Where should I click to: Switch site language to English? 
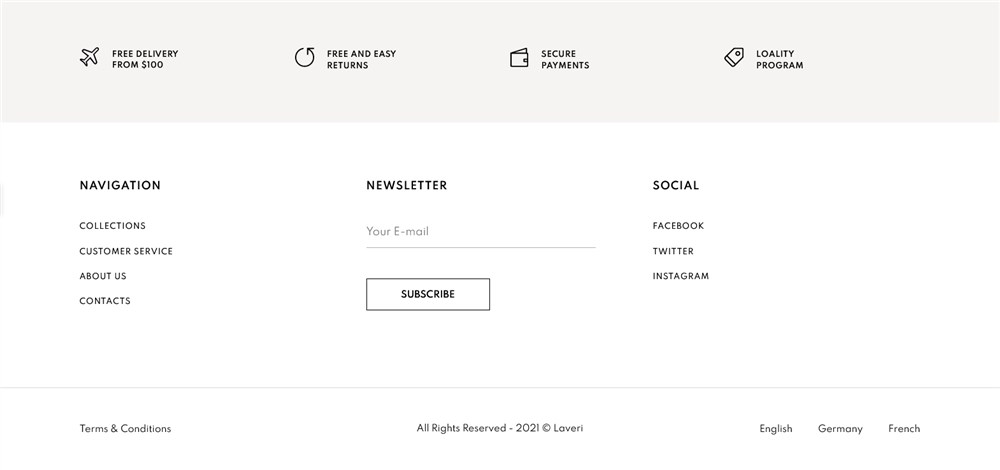(776, 429)
